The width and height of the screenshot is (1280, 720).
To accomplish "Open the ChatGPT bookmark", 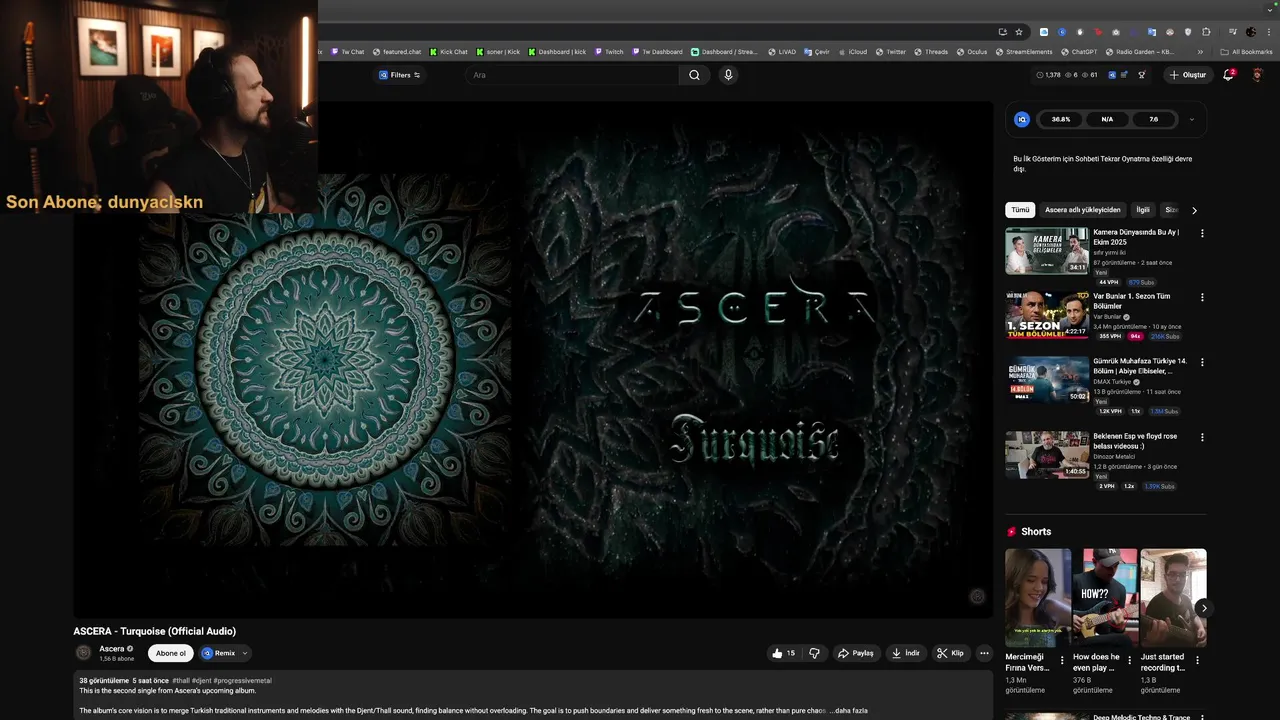I will 1080,52.
